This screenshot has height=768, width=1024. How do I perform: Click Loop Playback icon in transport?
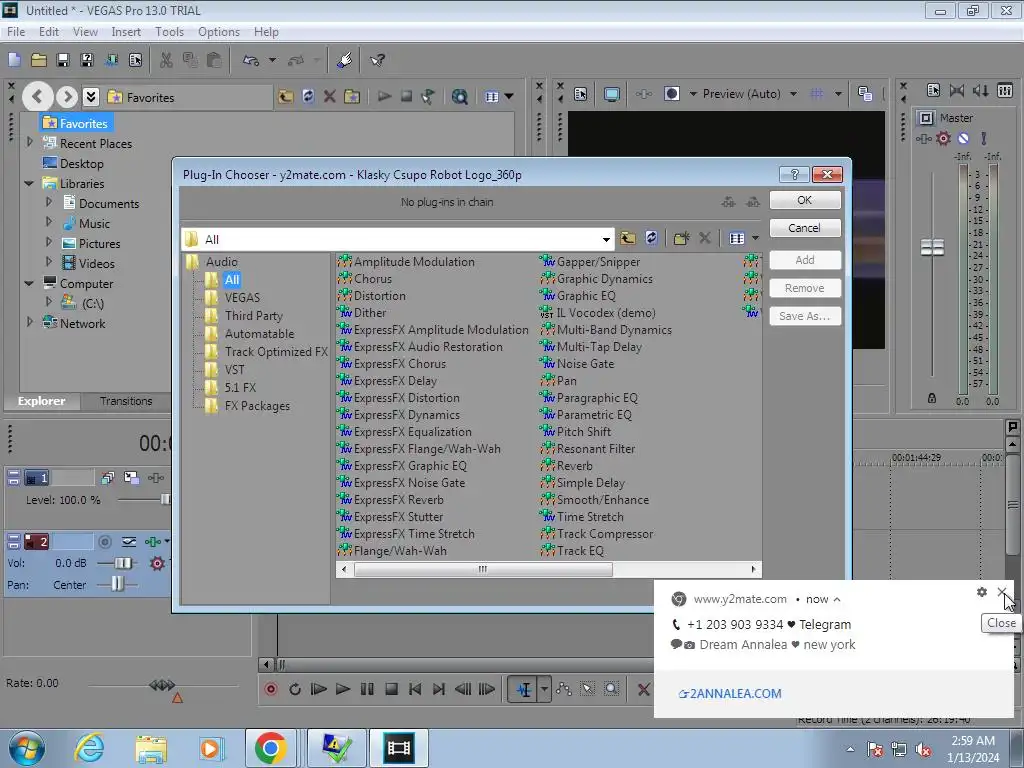coord(295,689)
